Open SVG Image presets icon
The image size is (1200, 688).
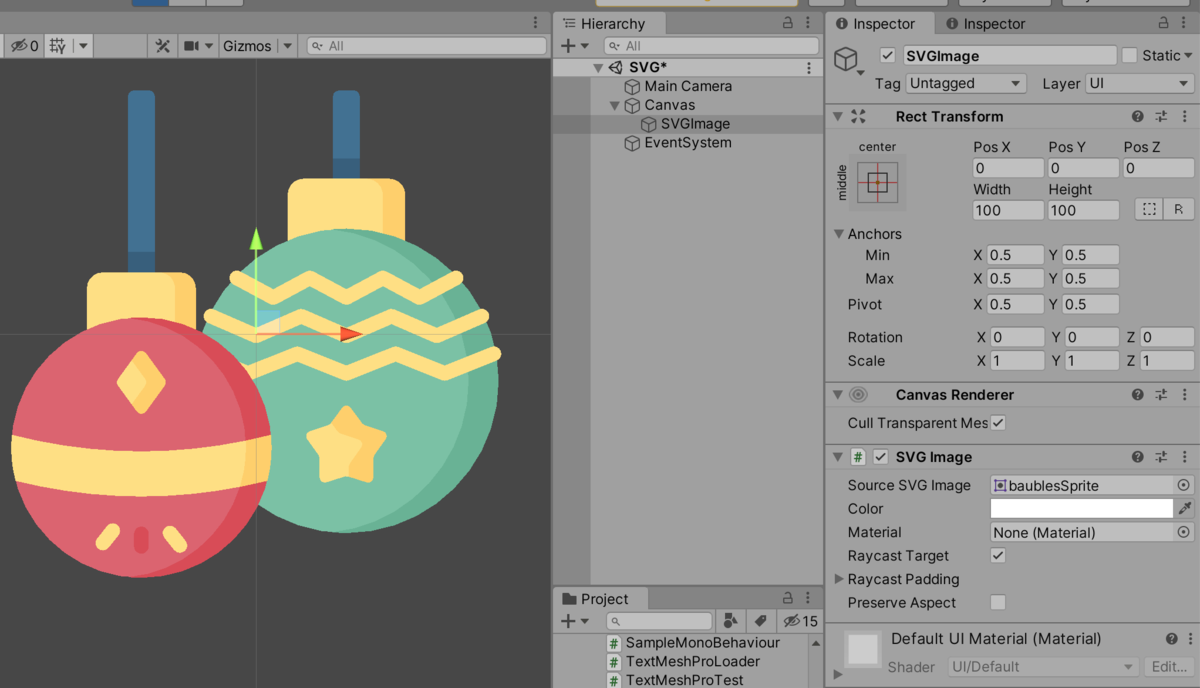click(1162, 457)
